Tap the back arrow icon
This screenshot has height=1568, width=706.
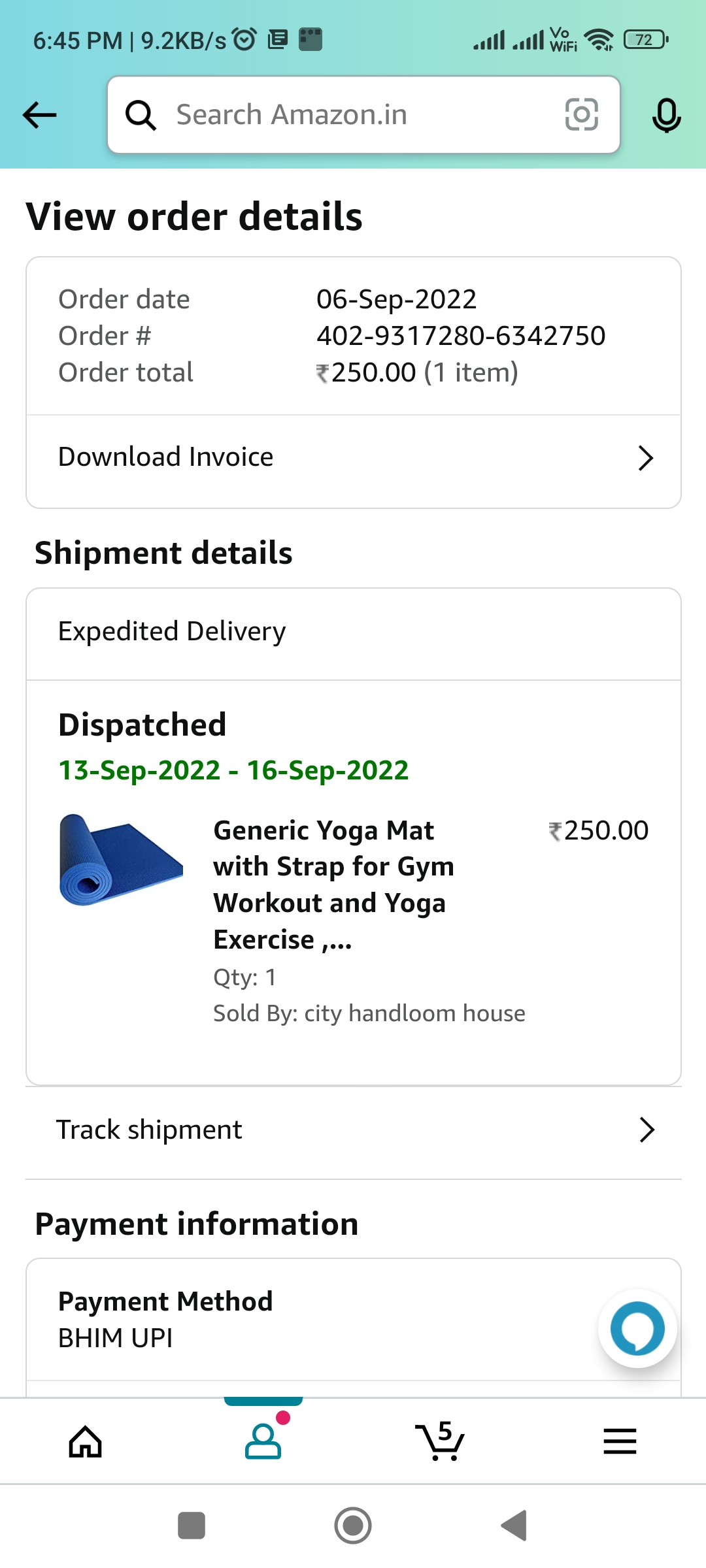(x=40, y=115)
